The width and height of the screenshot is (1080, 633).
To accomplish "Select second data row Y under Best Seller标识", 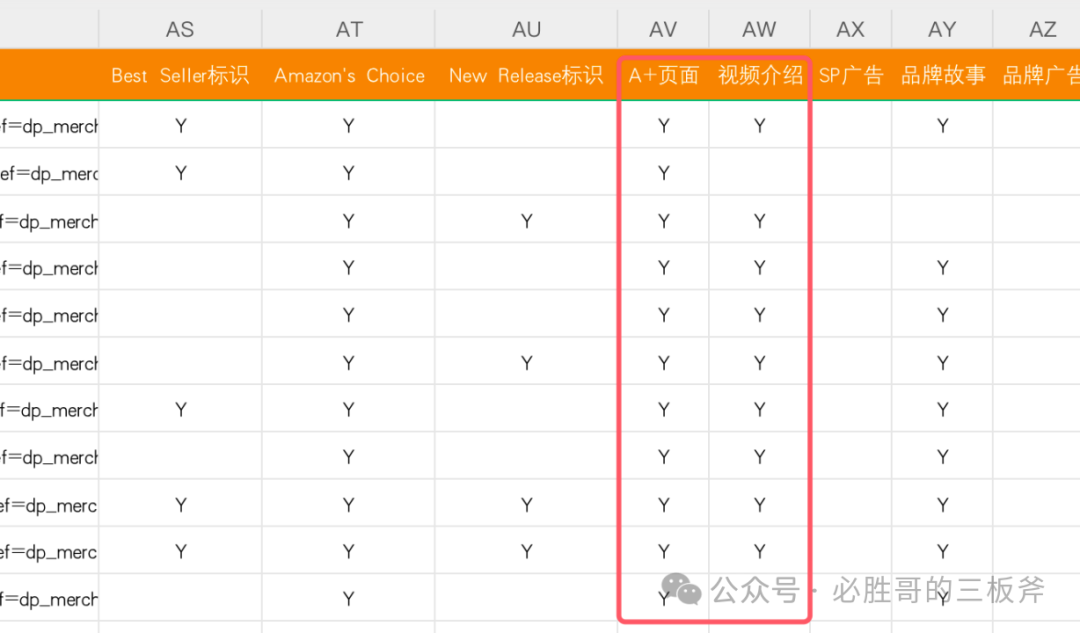I will pyautogui.click(x=180, y=173).
